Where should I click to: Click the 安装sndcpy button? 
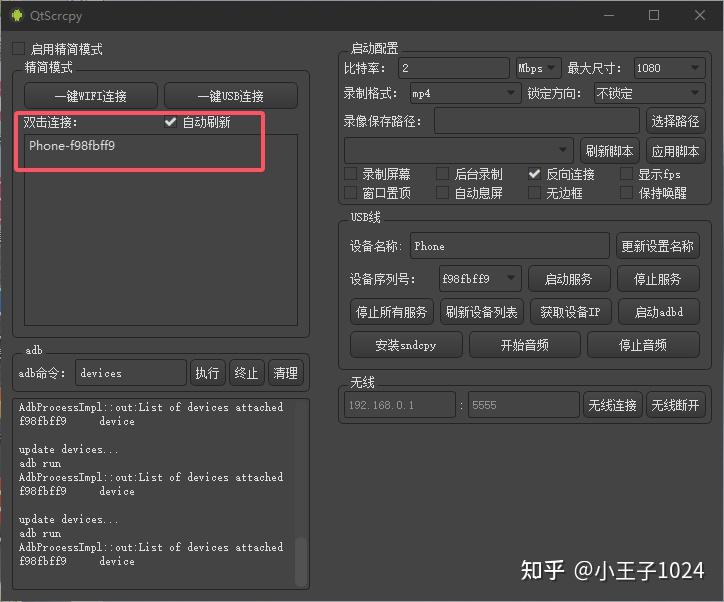pyautogui.click(x=406, y=345)
